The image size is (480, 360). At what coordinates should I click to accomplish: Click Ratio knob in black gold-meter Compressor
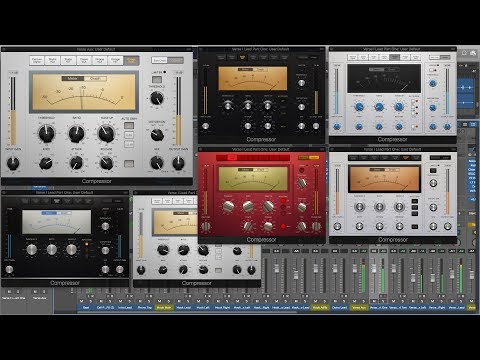248,106
